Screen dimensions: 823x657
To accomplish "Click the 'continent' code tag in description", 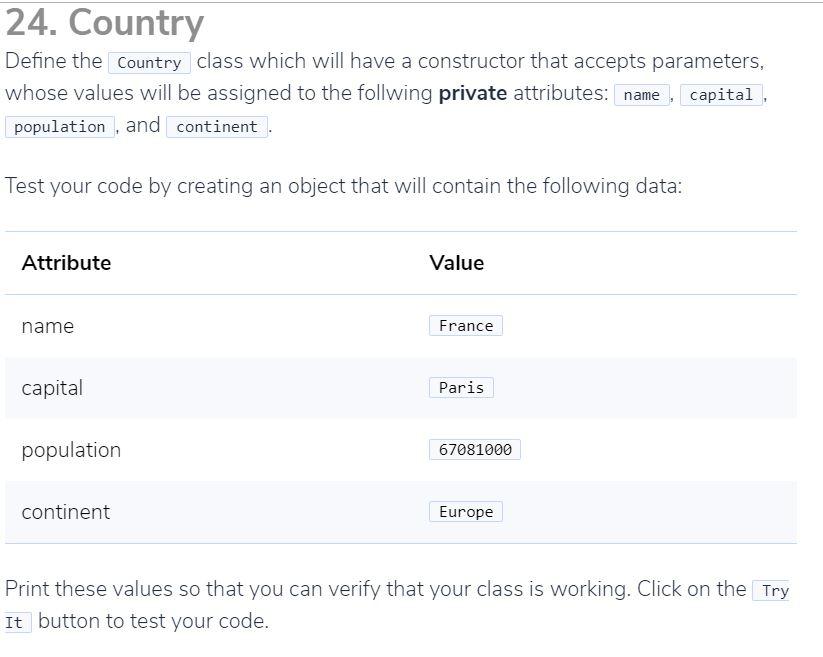I will pos(217,126).
